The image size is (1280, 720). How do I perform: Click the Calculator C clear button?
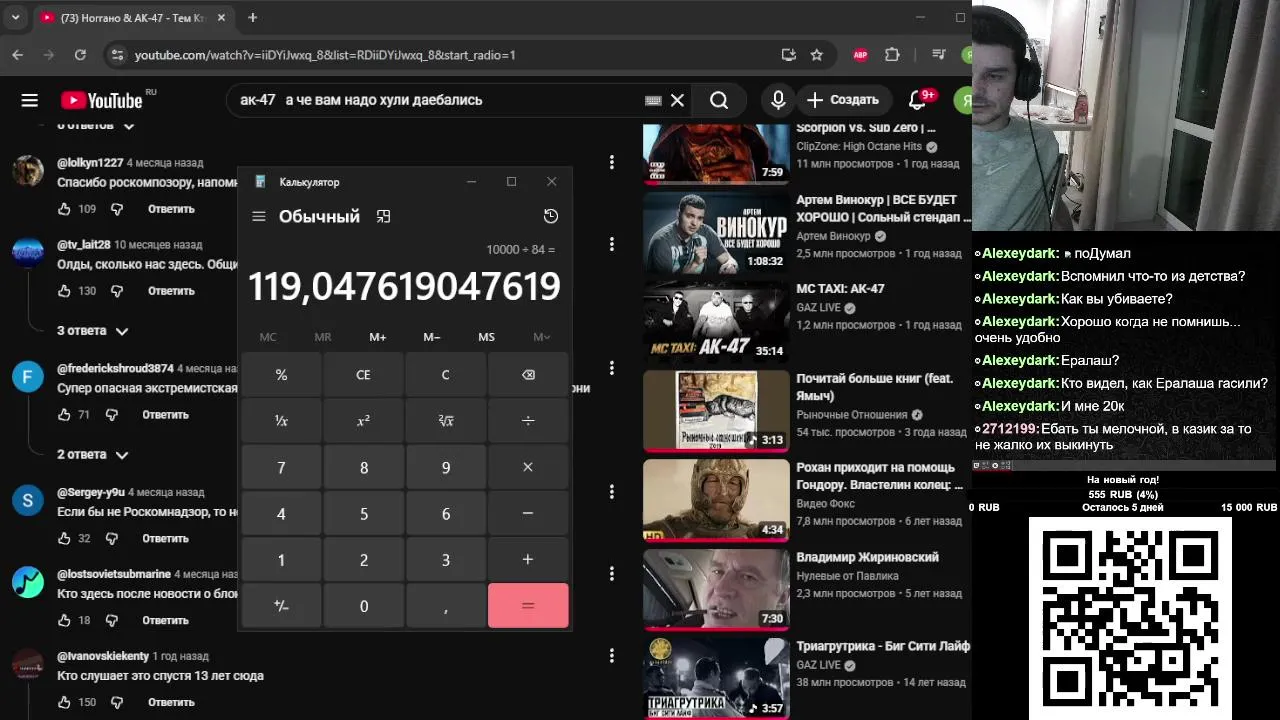(446, 375)
